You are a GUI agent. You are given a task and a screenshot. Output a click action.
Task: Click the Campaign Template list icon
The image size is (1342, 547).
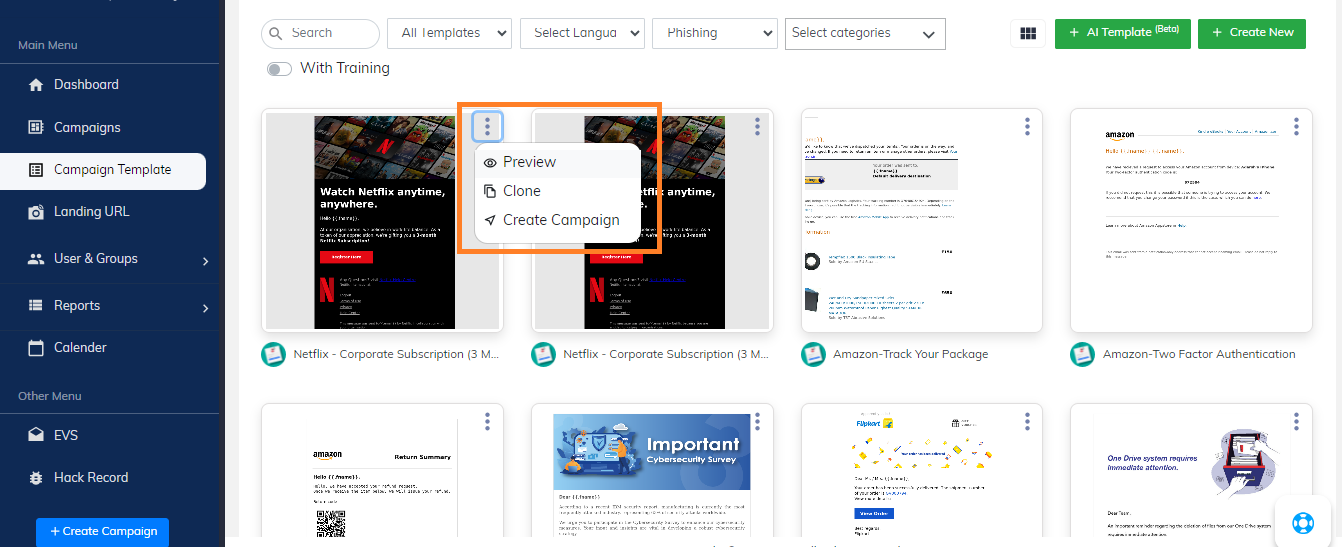(36, 170)
